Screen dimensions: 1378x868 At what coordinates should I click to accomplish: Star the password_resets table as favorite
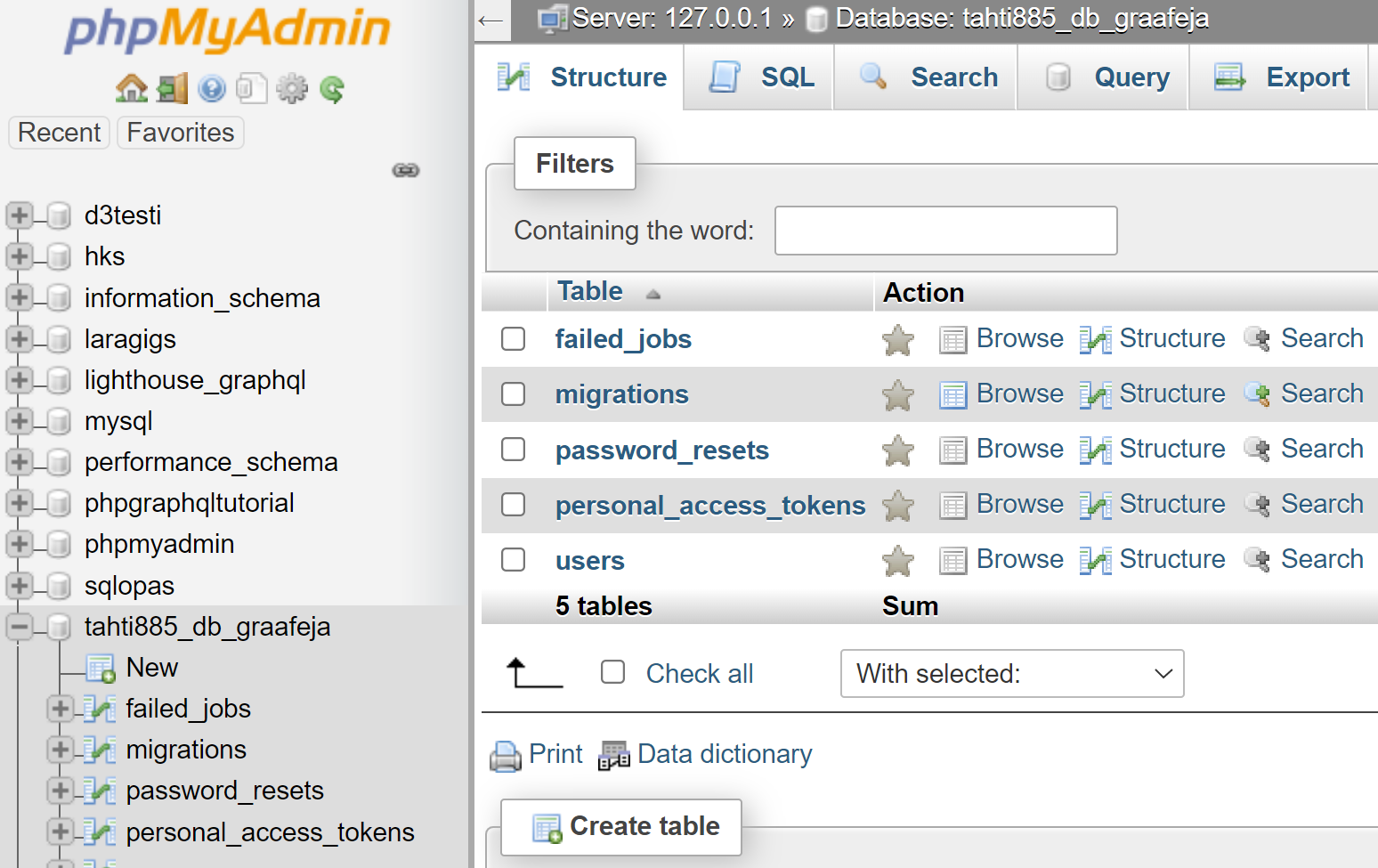(x=898, y=450)
